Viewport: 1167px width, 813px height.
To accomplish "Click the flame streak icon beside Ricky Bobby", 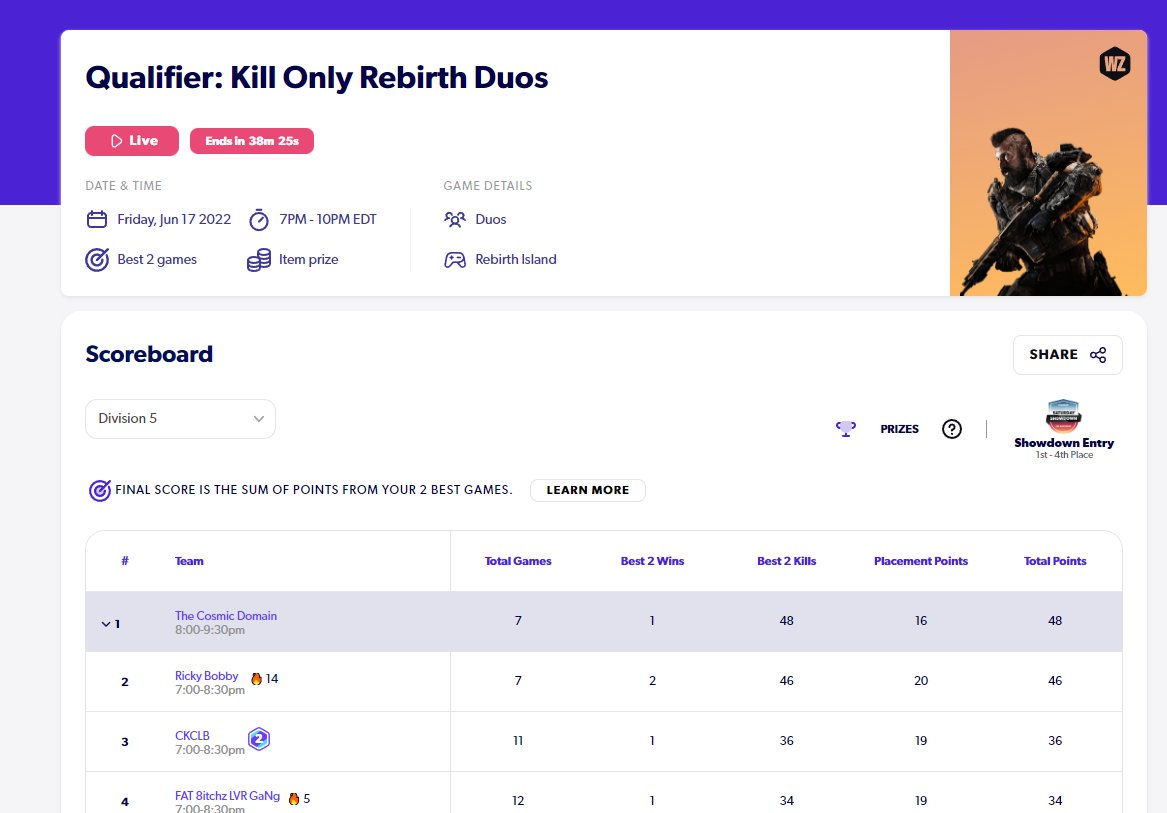I will (x=256, y=678).
